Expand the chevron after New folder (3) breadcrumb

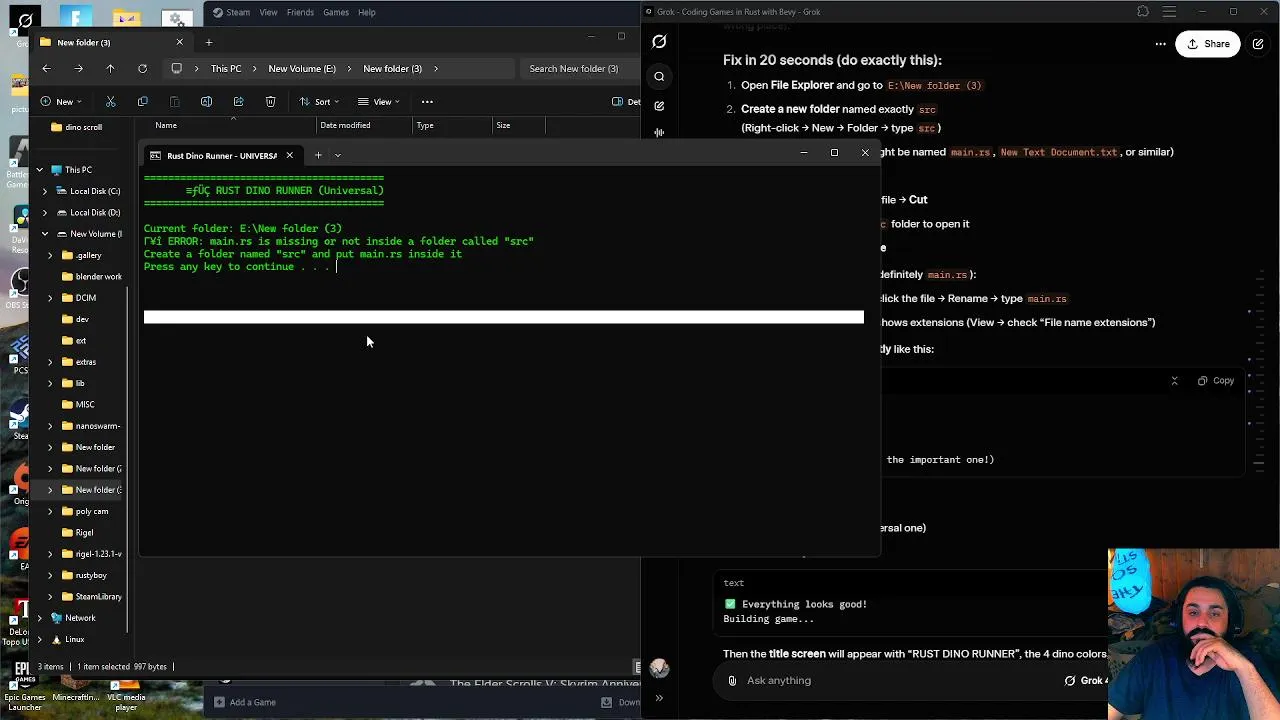(x=435, y=68)
